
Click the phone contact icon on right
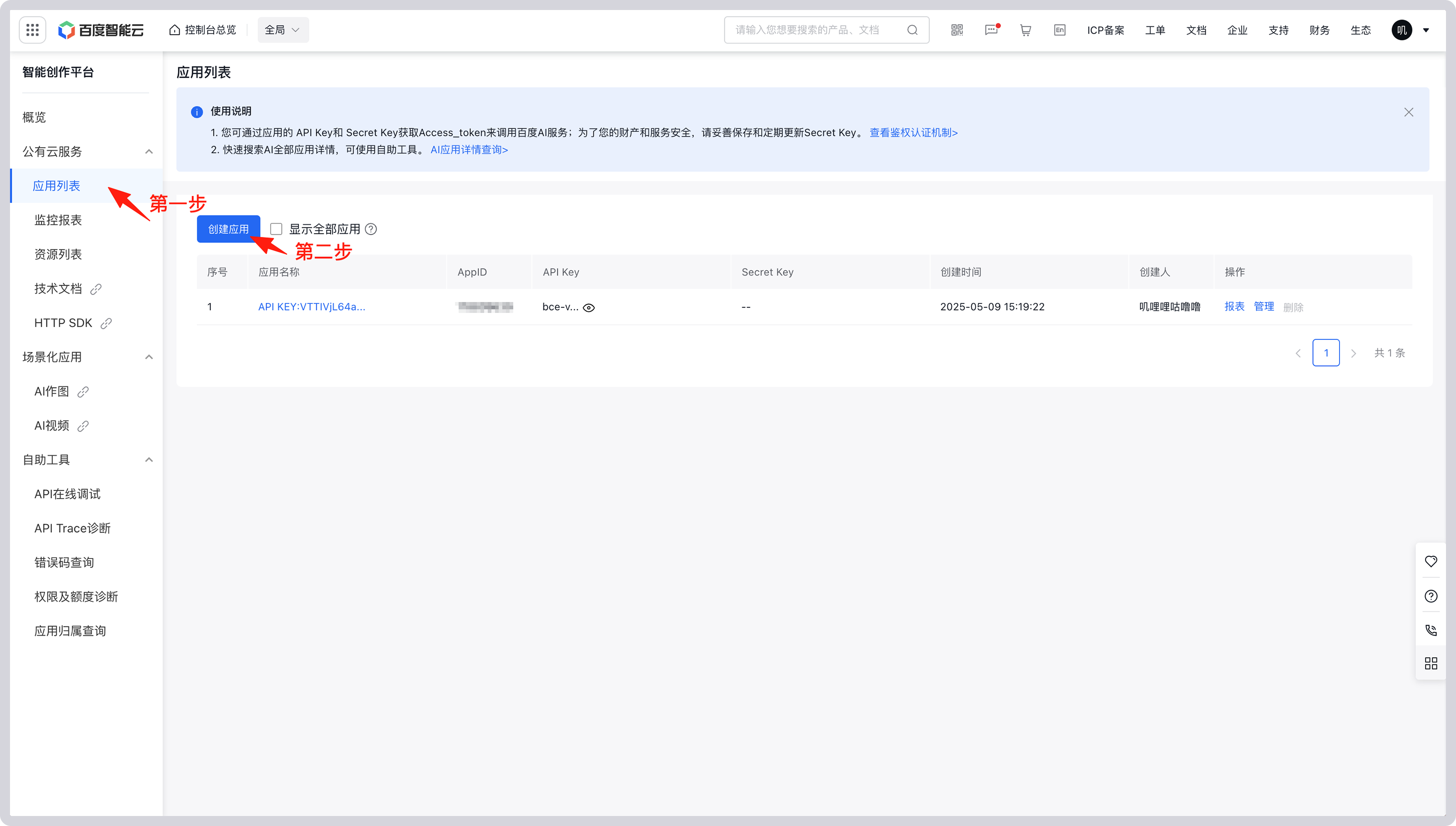[x=1431, y=630]
